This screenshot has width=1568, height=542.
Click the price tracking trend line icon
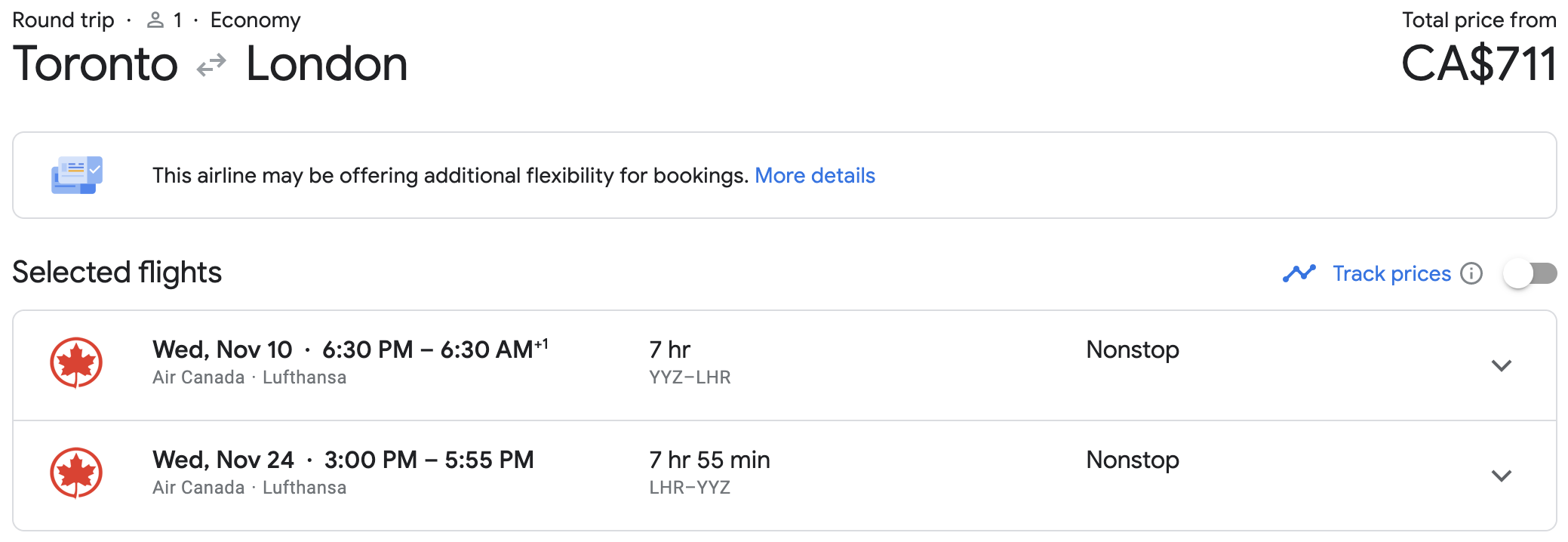(x=1299, y=273)
